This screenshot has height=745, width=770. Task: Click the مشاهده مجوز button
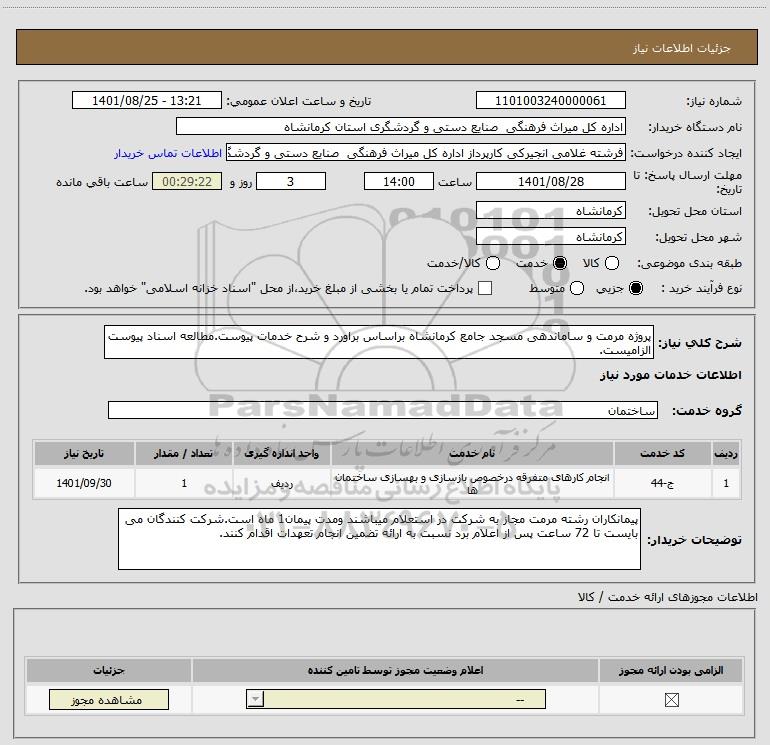109,699
